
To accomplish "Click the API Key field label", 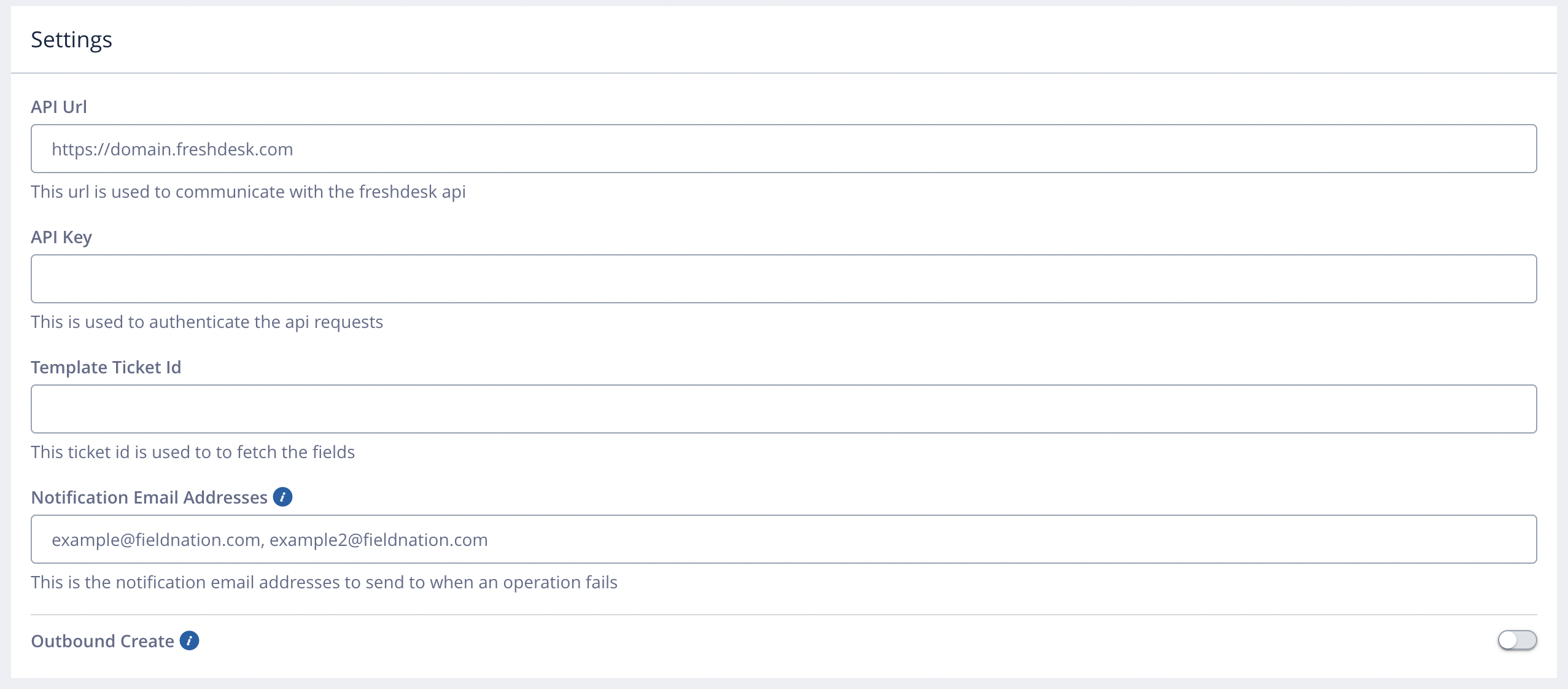I will pos(61,237).
